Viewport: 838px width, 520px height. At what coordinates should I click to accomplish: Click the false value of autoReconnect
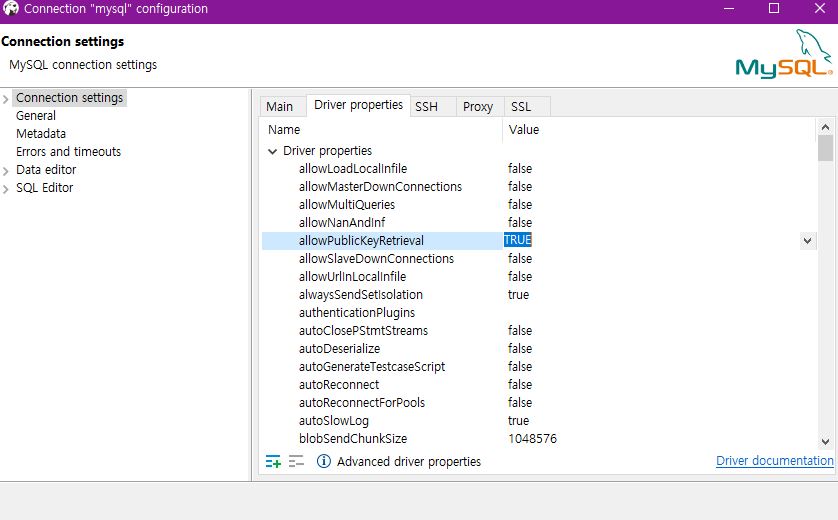(x=520, y=385)
